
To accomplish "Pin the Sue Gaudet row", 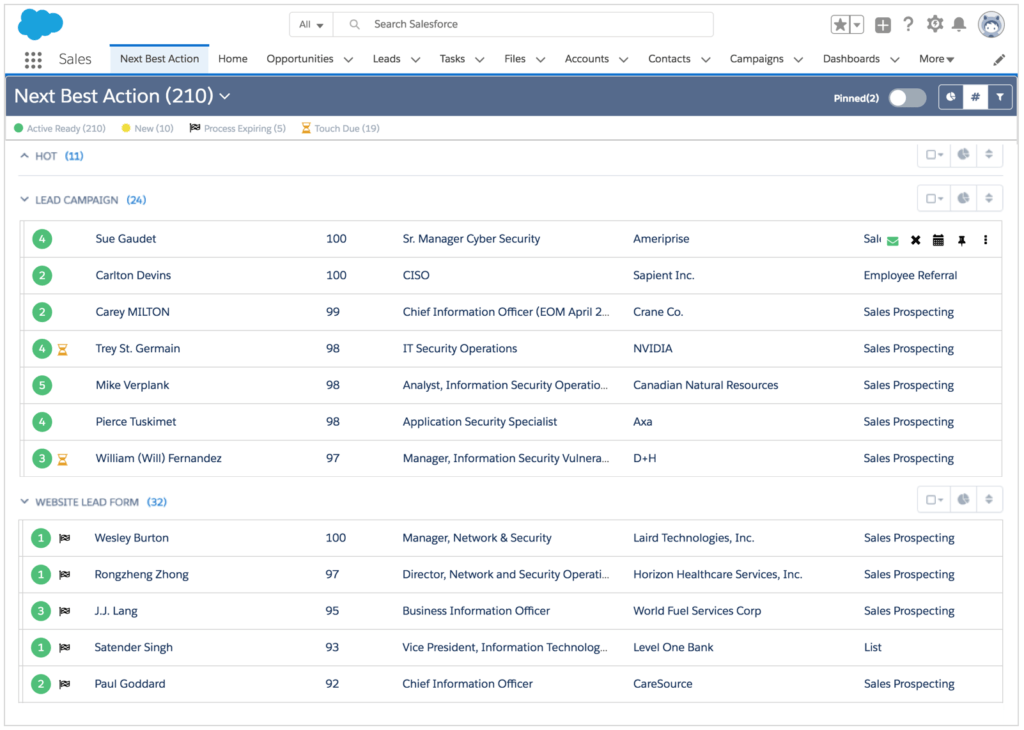I will (x=962, y=240).
